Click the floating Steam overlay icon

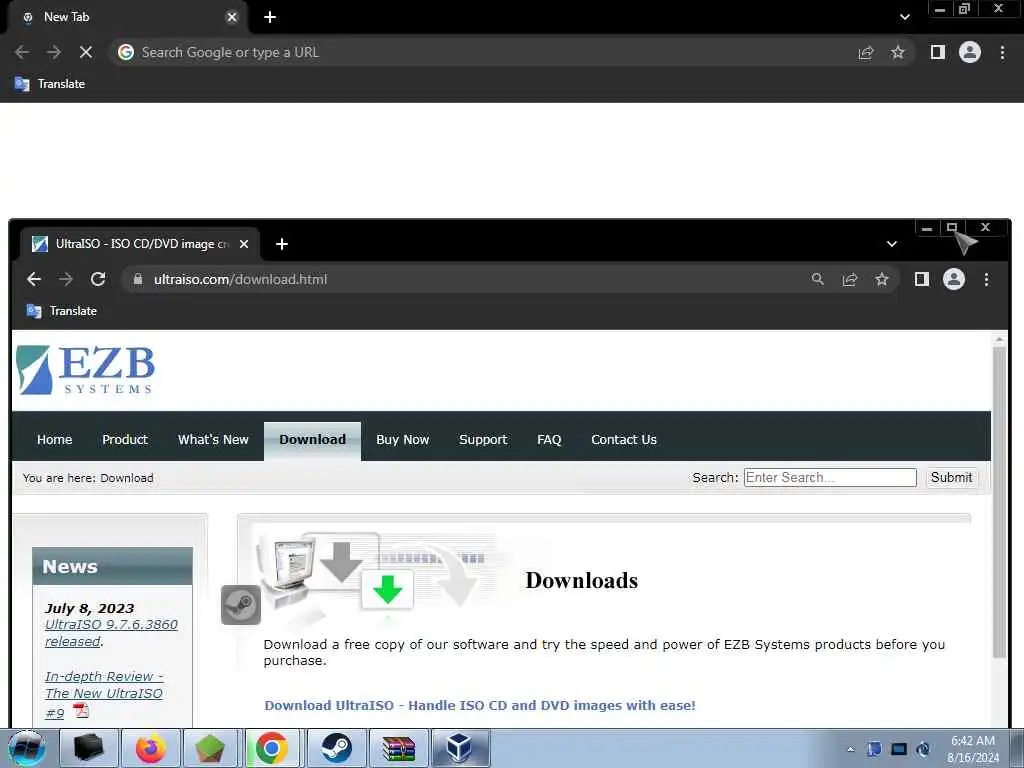241,605
